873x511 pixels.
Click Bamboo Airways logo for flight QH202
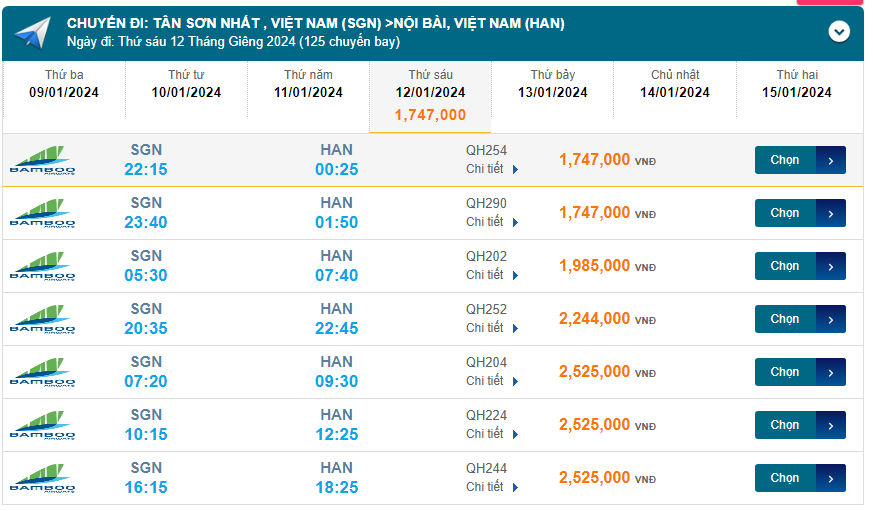[x=42, y=266]
